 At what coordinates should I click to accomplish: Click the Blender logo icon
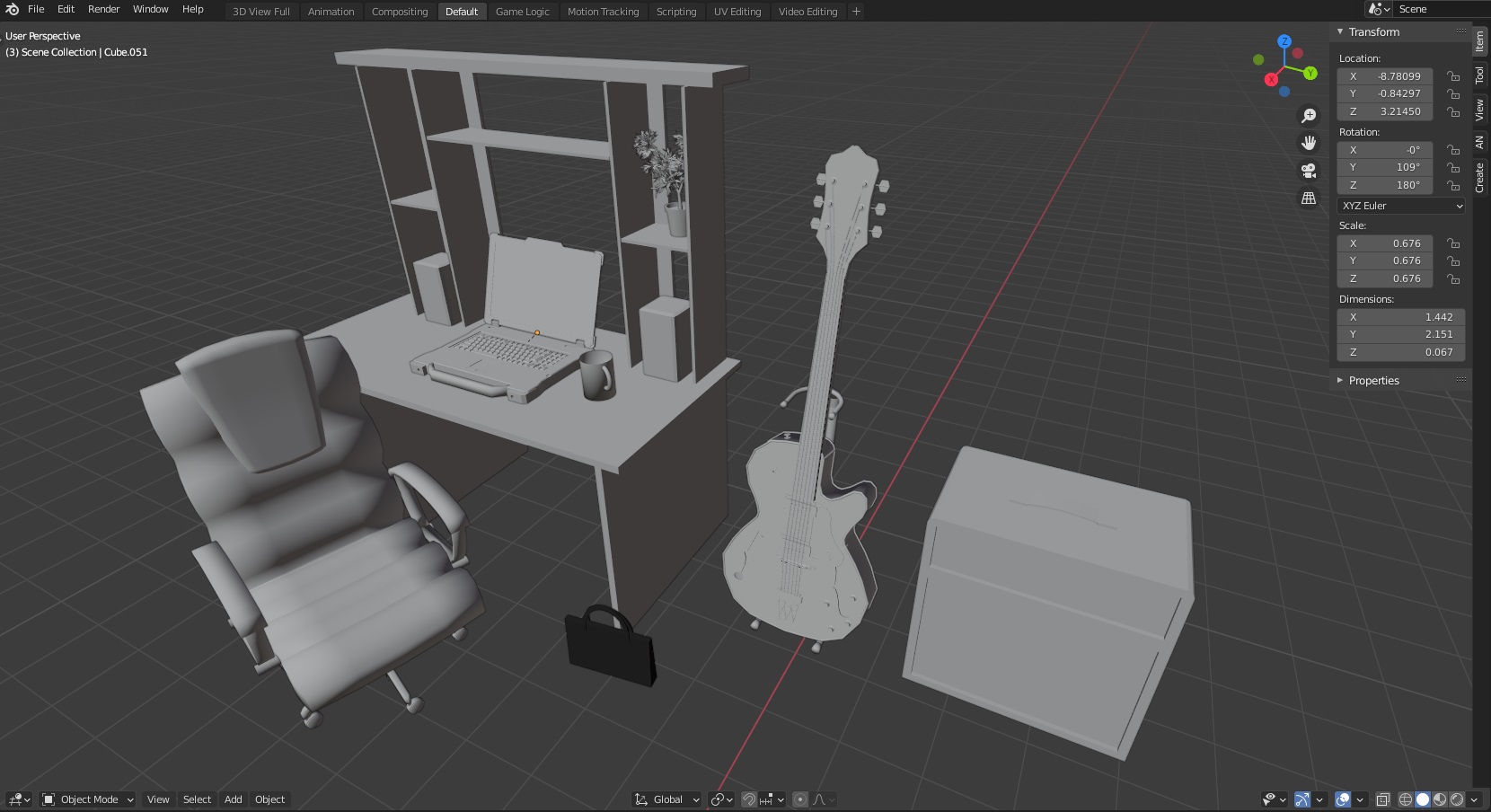click(x=13, y=9)
